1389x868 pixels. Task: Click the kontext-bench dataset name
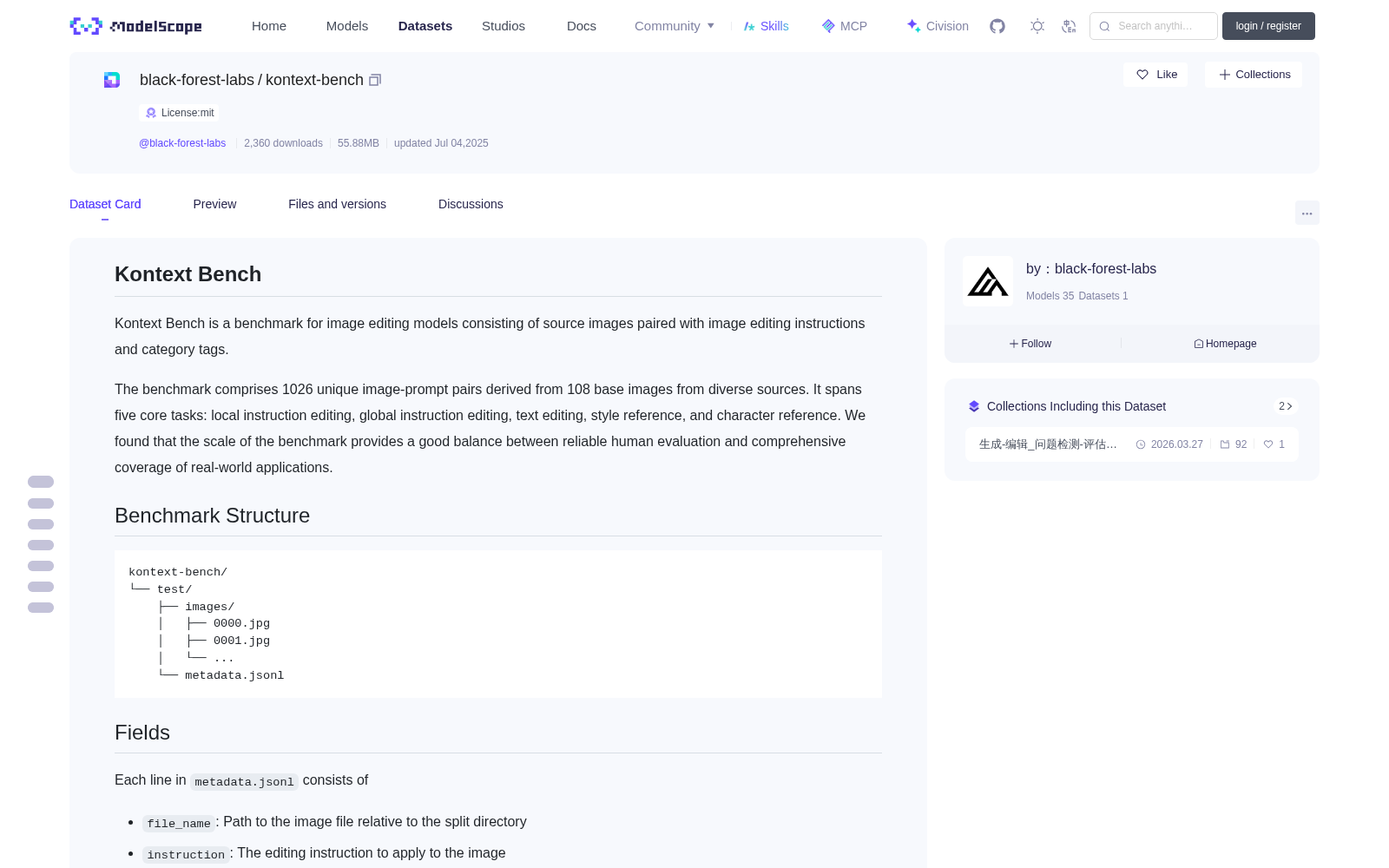(314, 80)
